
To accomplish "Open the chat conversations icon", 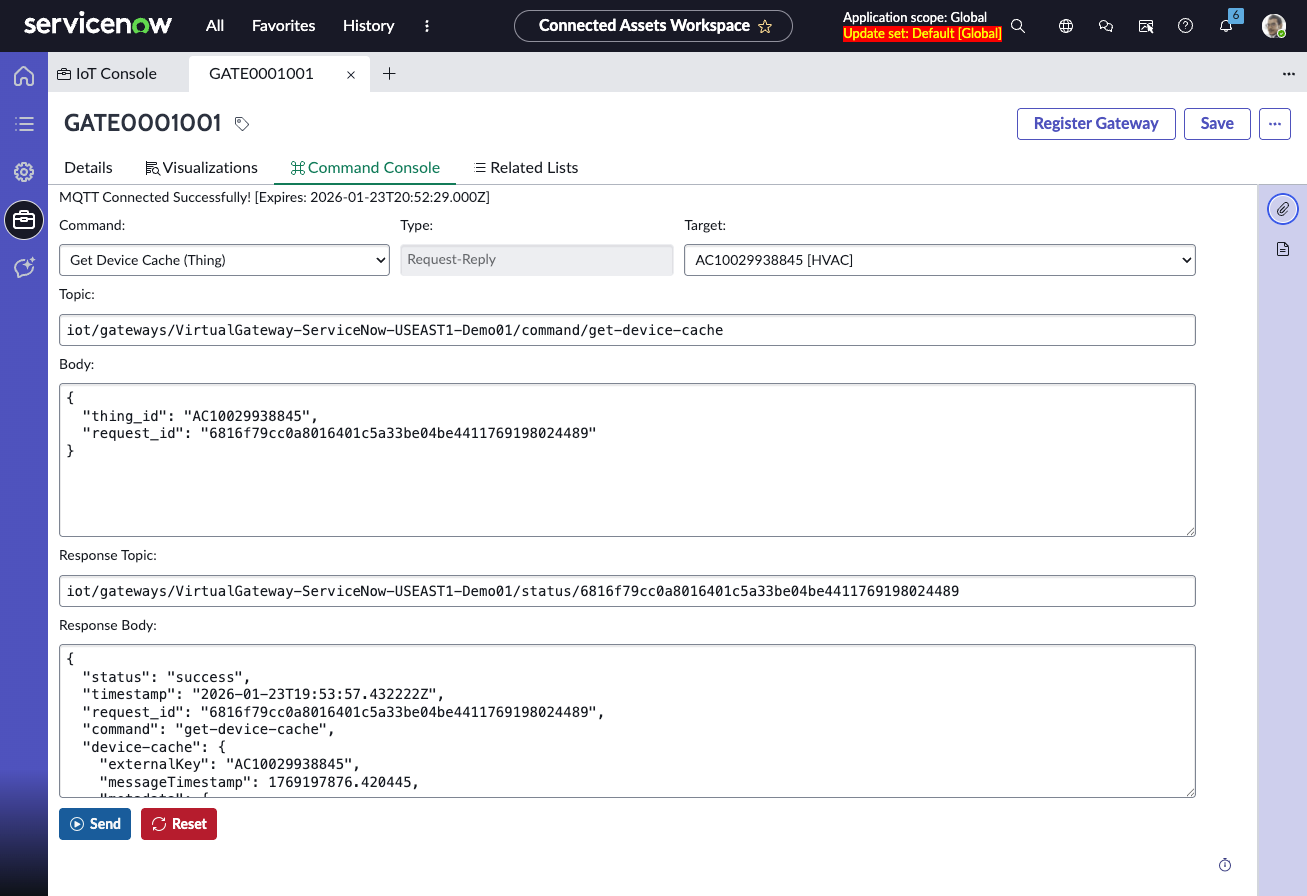I will click(x=1106, y=26).
